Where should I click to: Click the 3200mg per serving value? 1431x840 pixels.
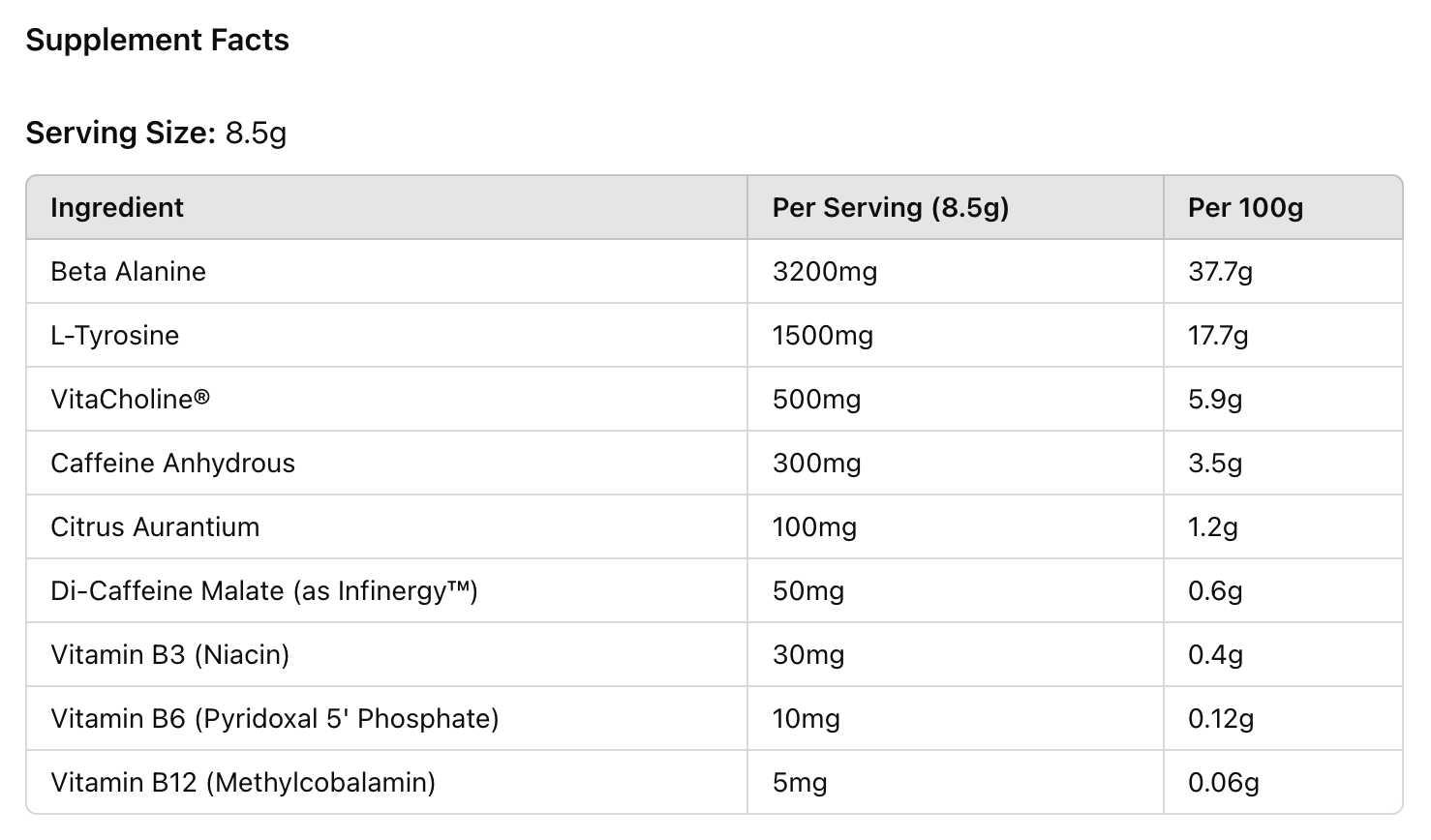click(824, 272)
